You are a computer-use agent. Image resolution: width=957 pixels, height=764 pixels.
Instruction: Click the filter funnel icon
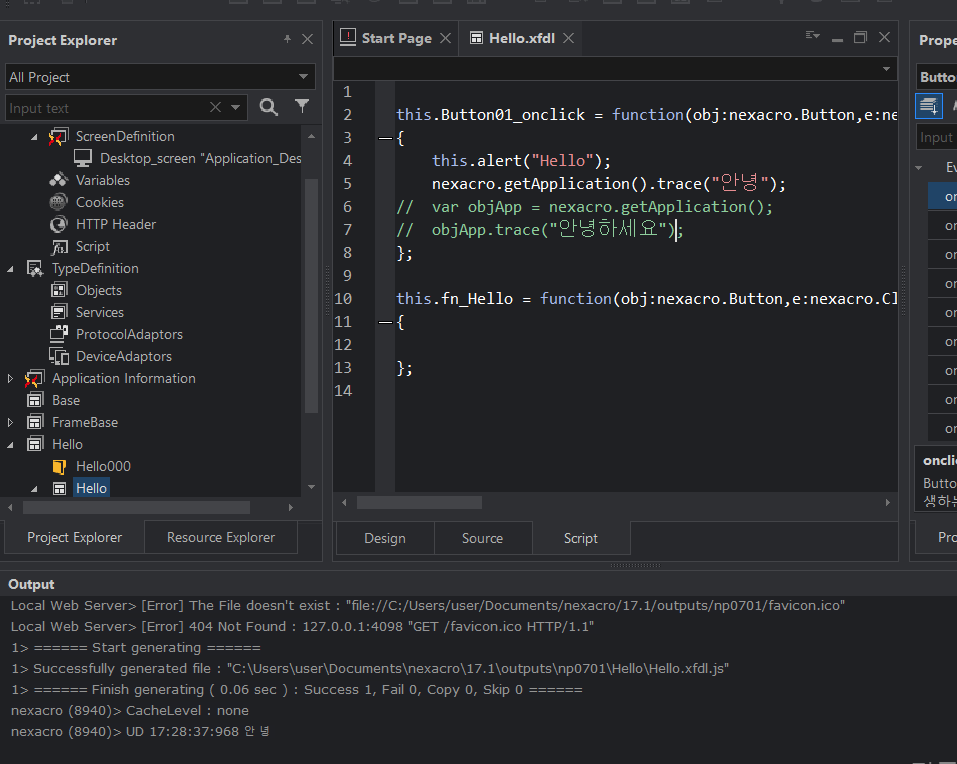coord(302,106)
